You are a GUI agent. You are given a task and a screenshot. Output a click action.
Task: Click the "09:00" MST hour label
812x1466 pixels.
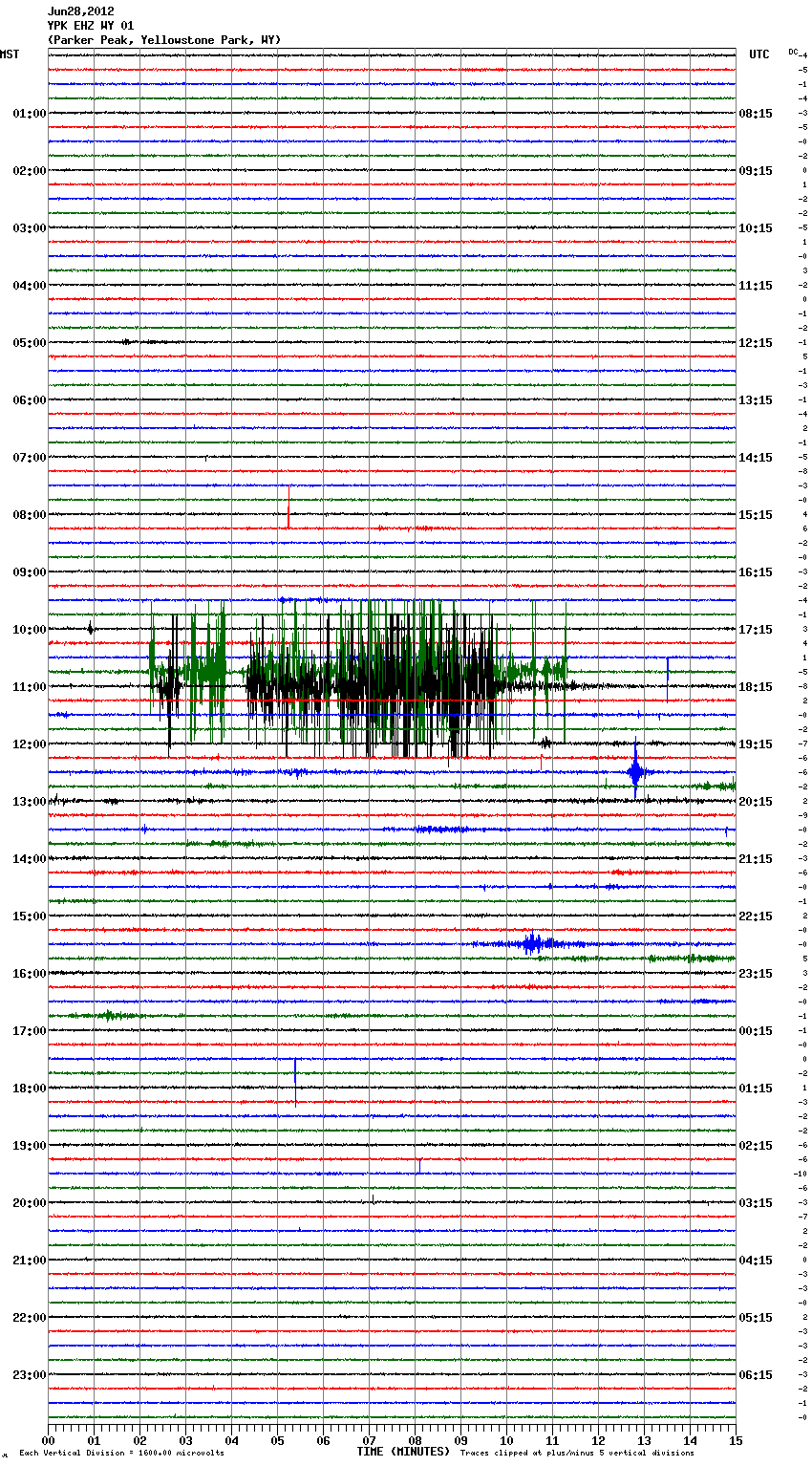coord(30,572)
